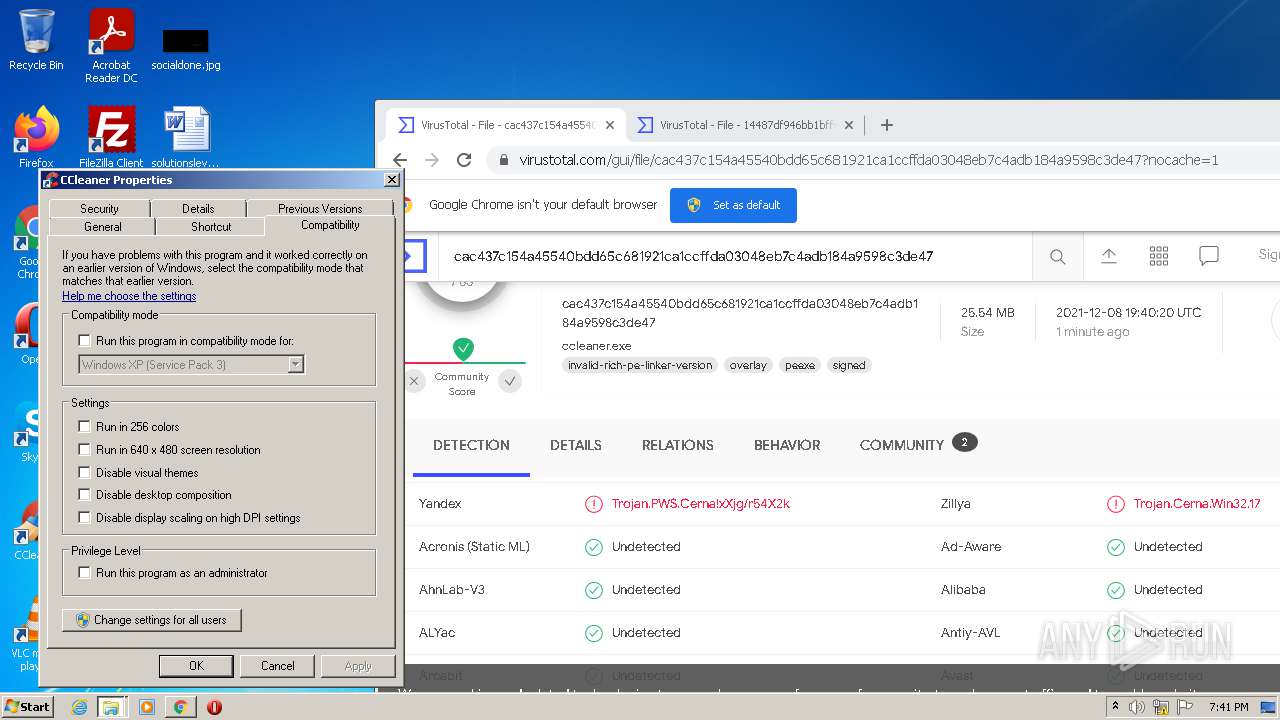Show hidden system tray icons
1280x720 pixels.
click(1116, 707)
